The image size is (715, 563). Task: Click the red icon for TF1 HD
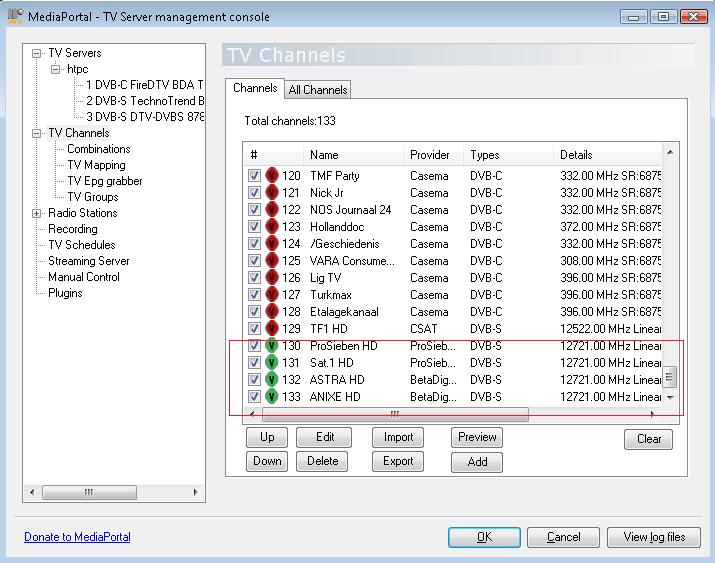click(272, 329)
